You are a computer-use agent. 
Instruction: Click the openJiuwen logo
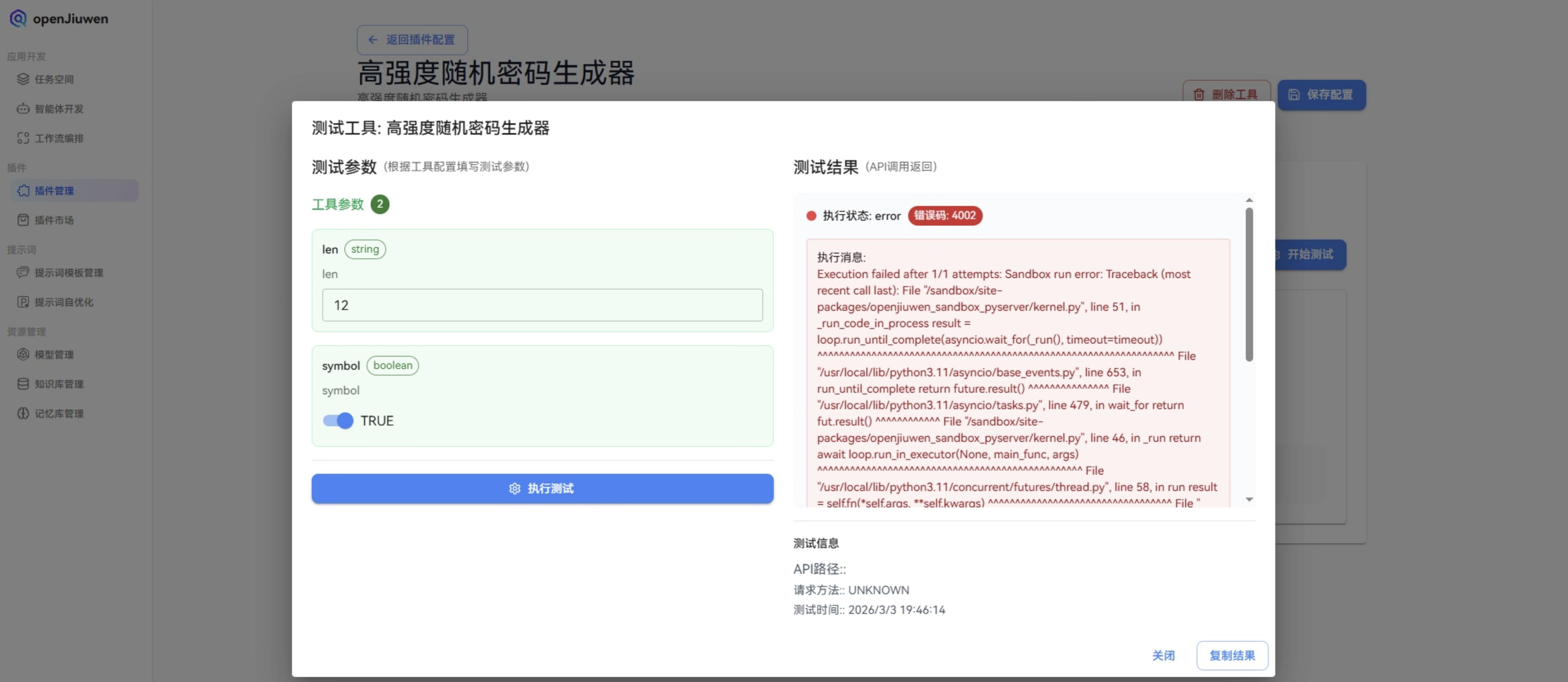[x=58, y=18]
